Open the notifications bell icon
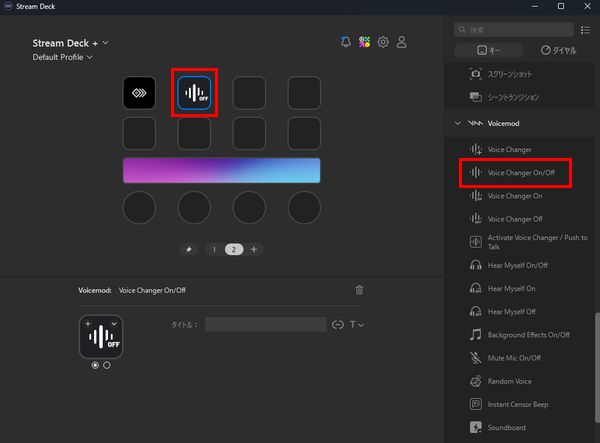The image size is (600, 443). pos(346,42)
